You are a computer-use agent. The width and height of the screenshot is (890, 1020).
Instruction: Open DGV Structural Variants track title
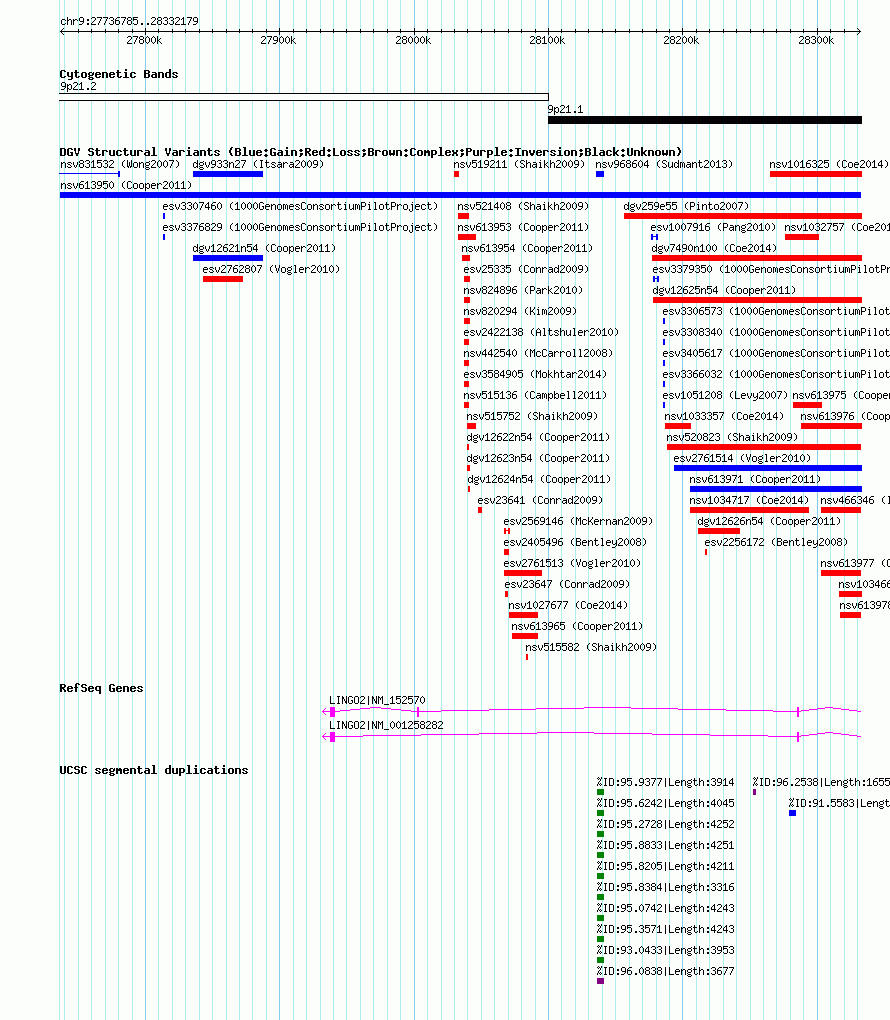(x=371, y=152)
